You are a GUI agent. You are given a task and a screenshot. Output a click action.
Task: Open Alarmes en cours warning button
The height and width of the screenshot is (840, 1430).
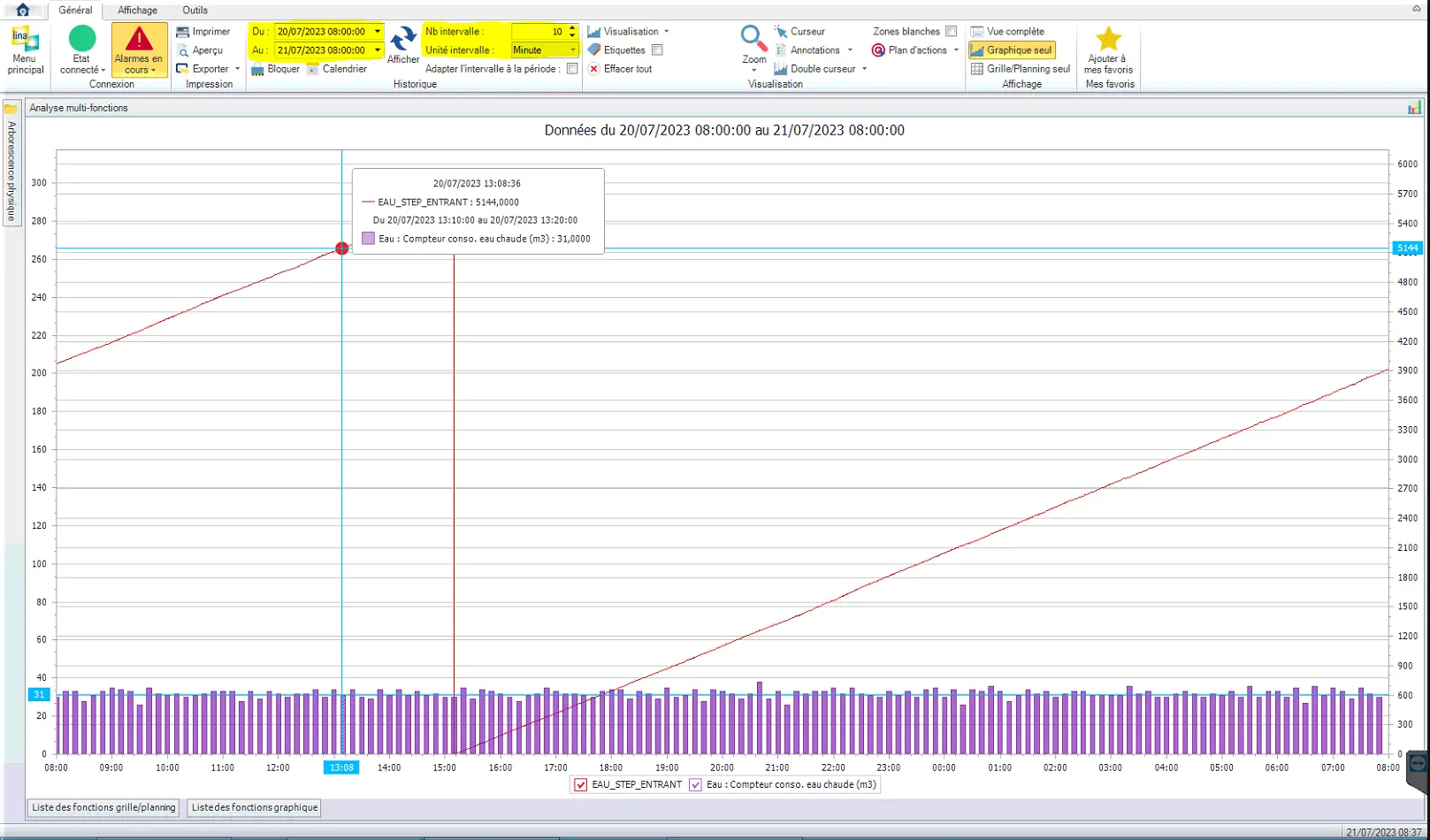[x=139, y=50]
